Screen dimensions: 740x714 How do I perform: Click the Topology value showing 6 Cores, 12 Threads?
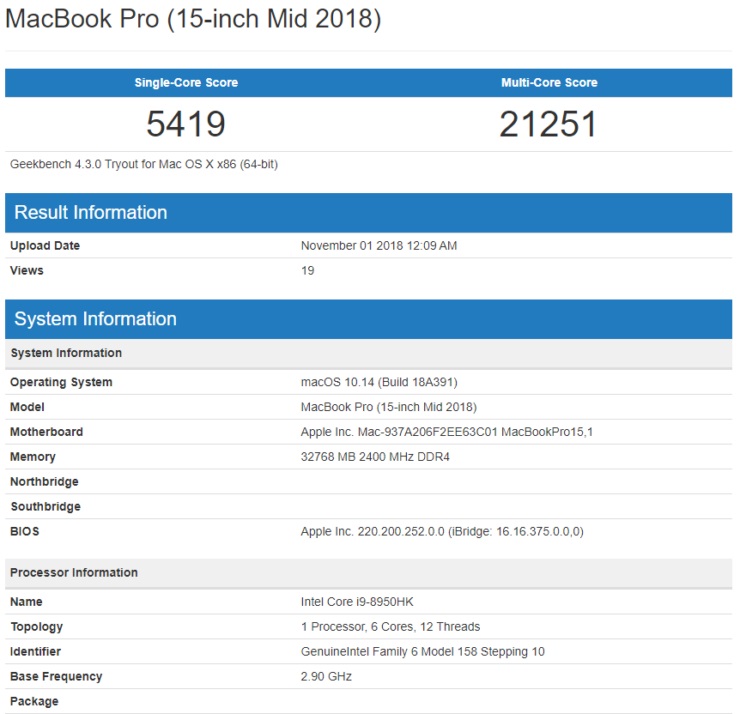pos(390,627)
